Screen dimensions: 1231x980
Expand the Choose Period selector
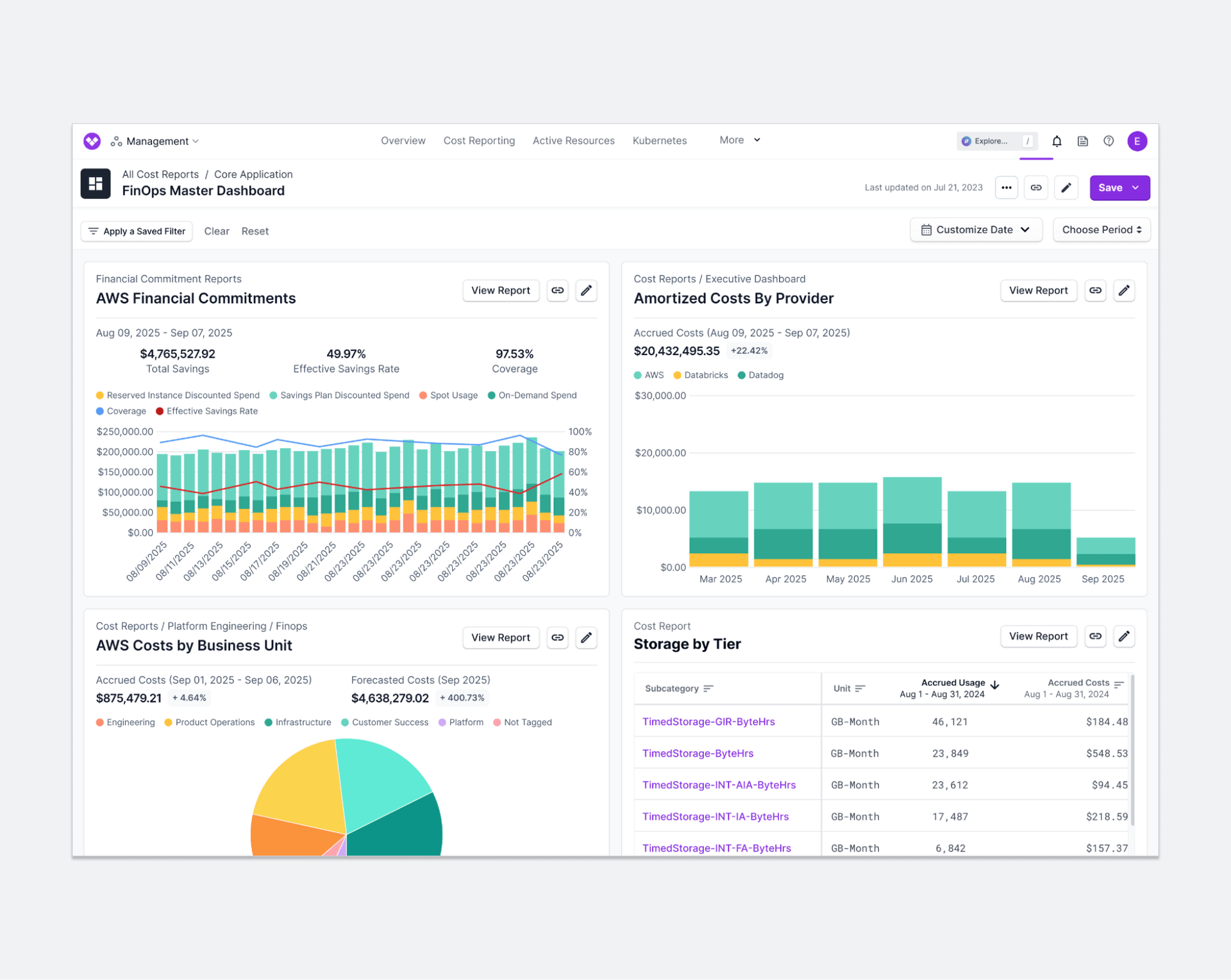point(1101,229)
